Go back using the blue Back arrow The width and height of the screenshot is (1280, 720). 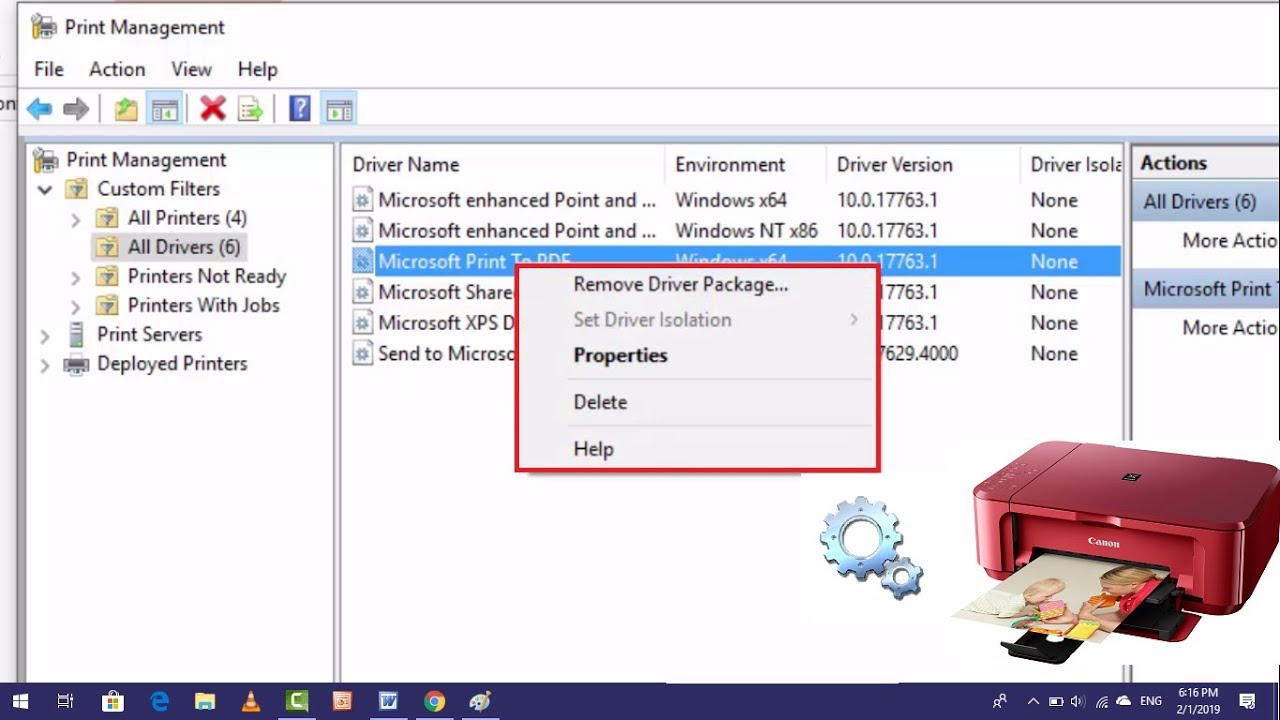pos(40,109)
